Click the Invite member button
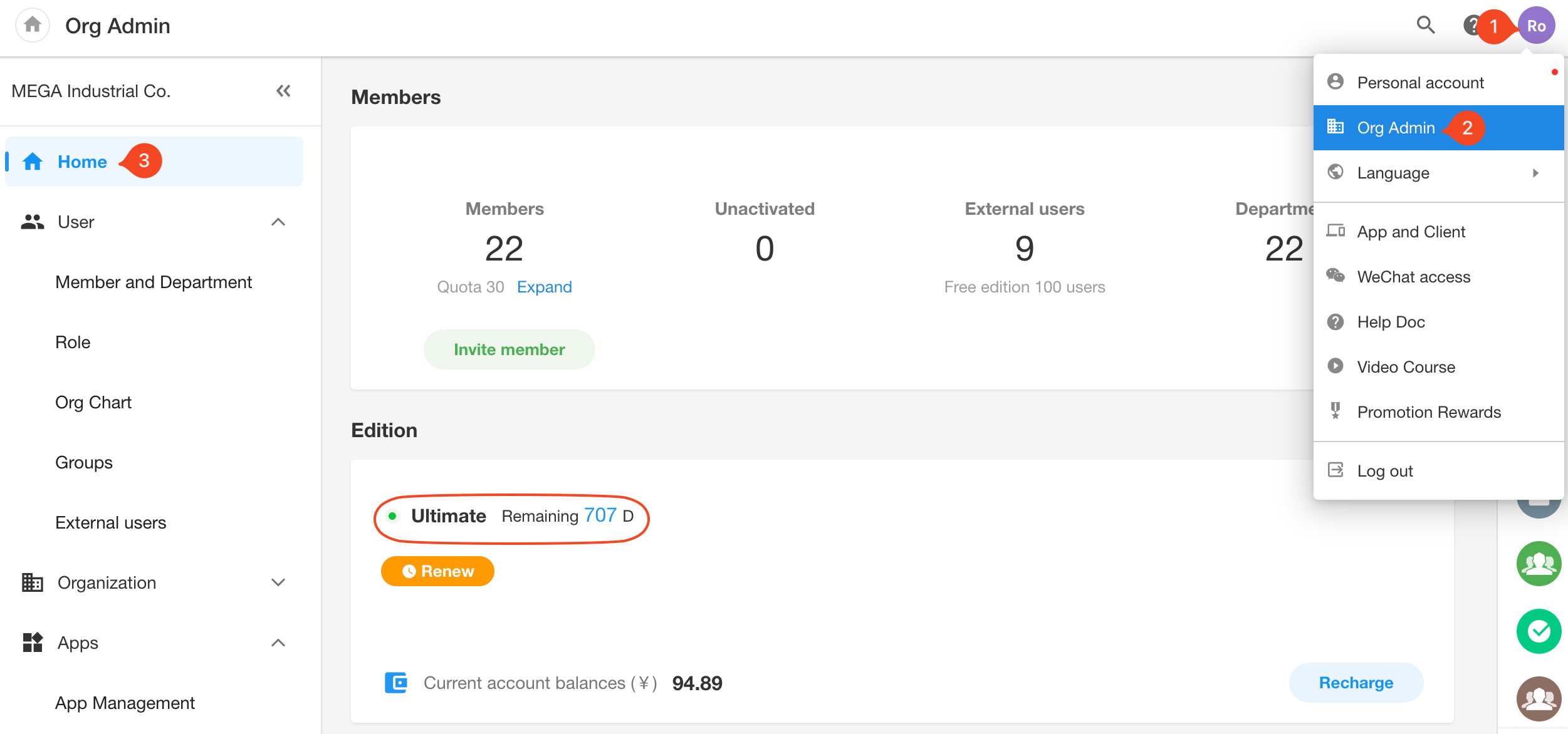 509,349
